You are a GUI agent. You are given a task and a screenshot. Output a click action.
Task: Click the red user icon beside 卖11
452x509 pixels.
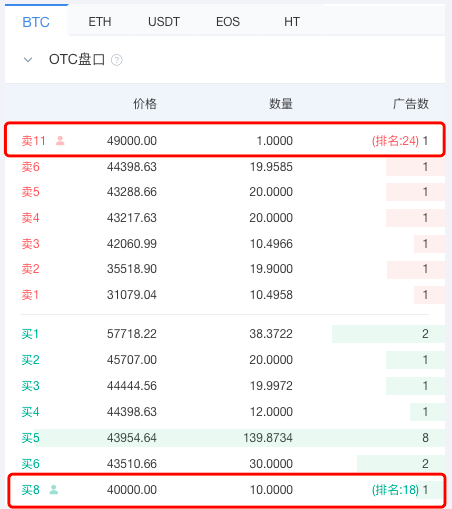60,141
